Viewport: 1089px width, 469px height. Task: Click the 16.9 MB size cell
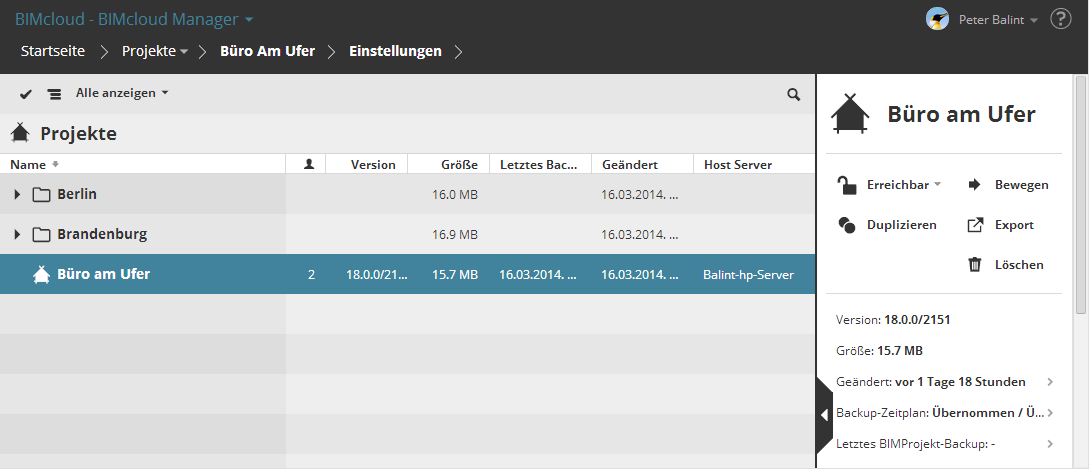(x=455, y=235)
